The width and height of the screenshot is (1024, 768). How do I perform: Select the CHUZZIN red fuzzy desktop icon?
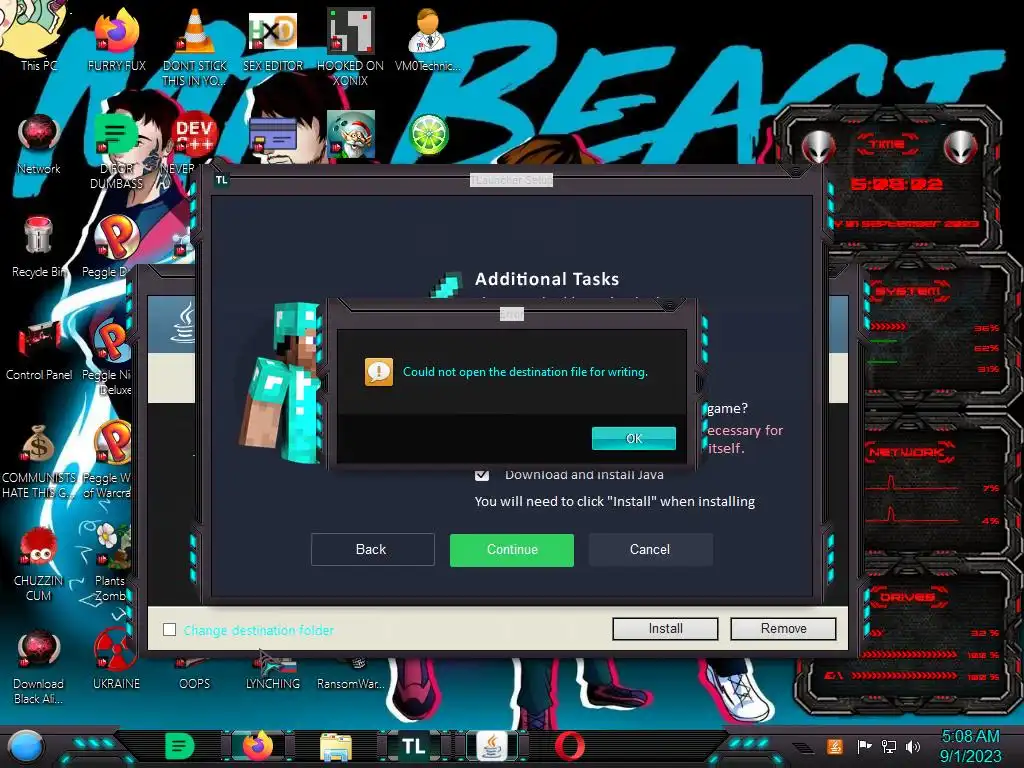(x=39, y=564)
